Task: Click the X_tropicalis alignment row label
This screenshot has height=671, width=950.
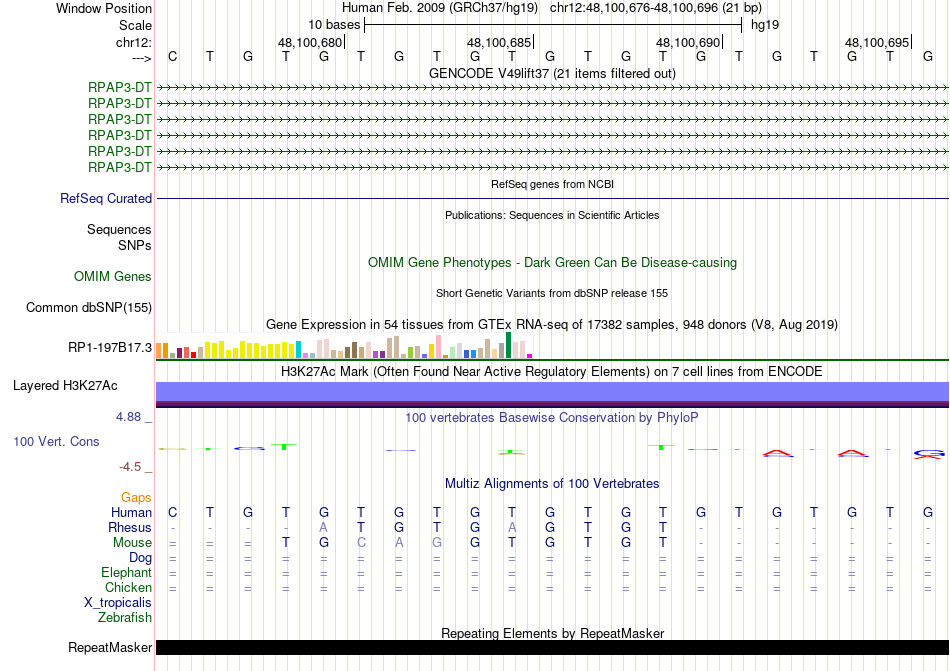Action: coord(118,603)
